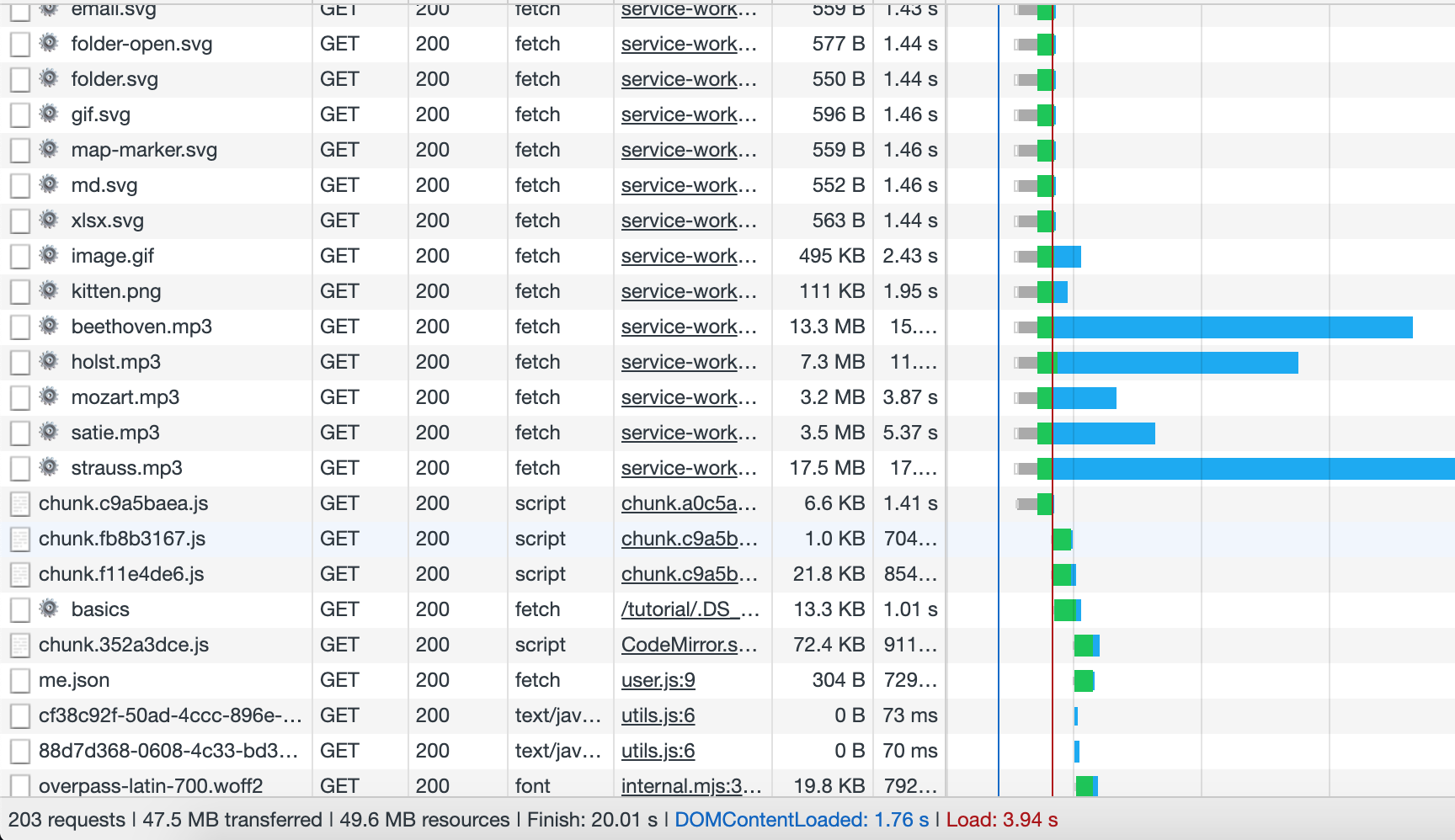Click the green waterfall bar for chunk.352a3dce.js
Image resolution: width=1455 pixels, height=840 pixels.
[1084, 646]
